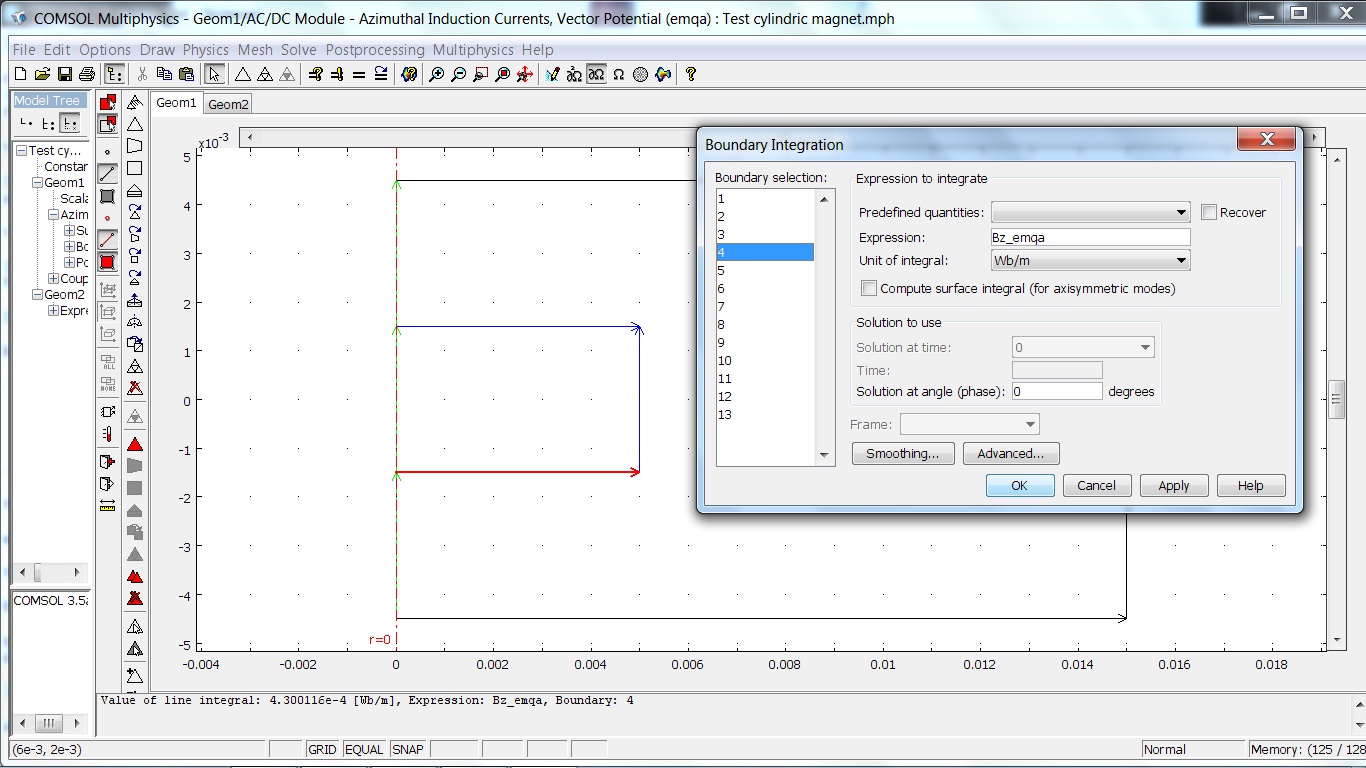Select boundary 12 in the Boundary selection list
The width and height of the screenshot is (1366, 768).
[765, 397]
